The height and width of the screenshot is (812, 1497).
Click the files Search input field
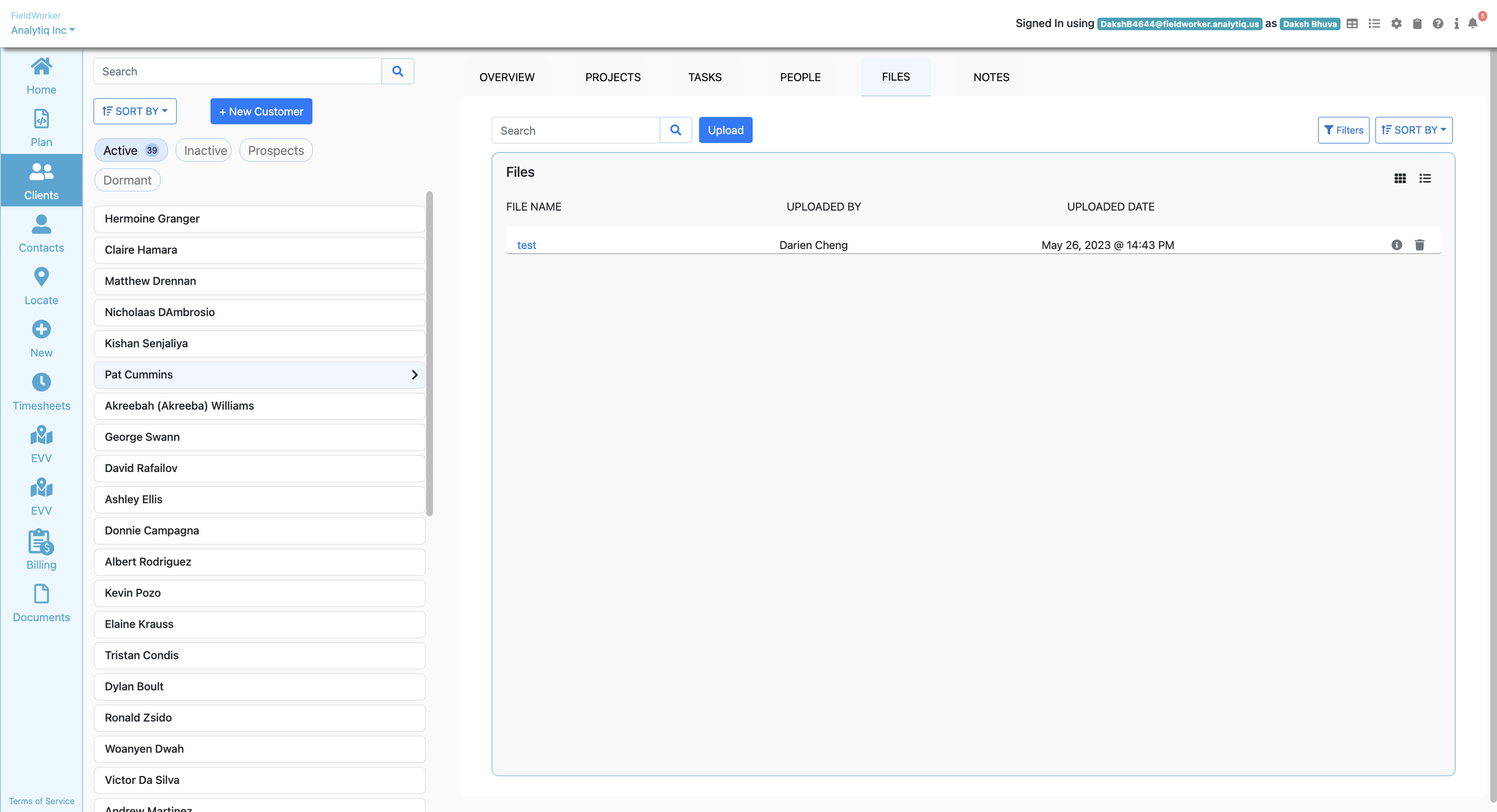pos(575,131)
